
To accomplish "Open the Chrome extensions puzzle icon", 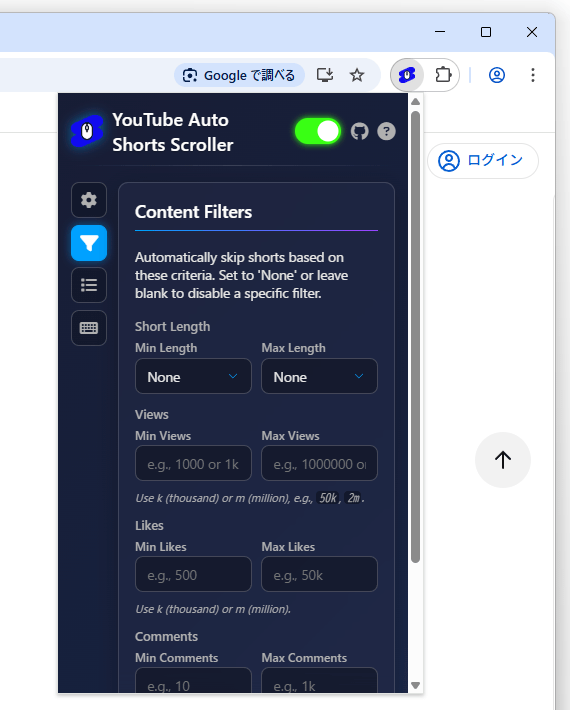I will (x=443, y=75).
